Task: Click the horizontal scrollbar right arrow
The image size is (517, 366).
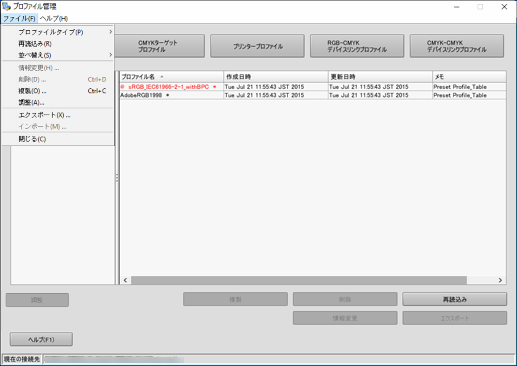Action: 500,280
